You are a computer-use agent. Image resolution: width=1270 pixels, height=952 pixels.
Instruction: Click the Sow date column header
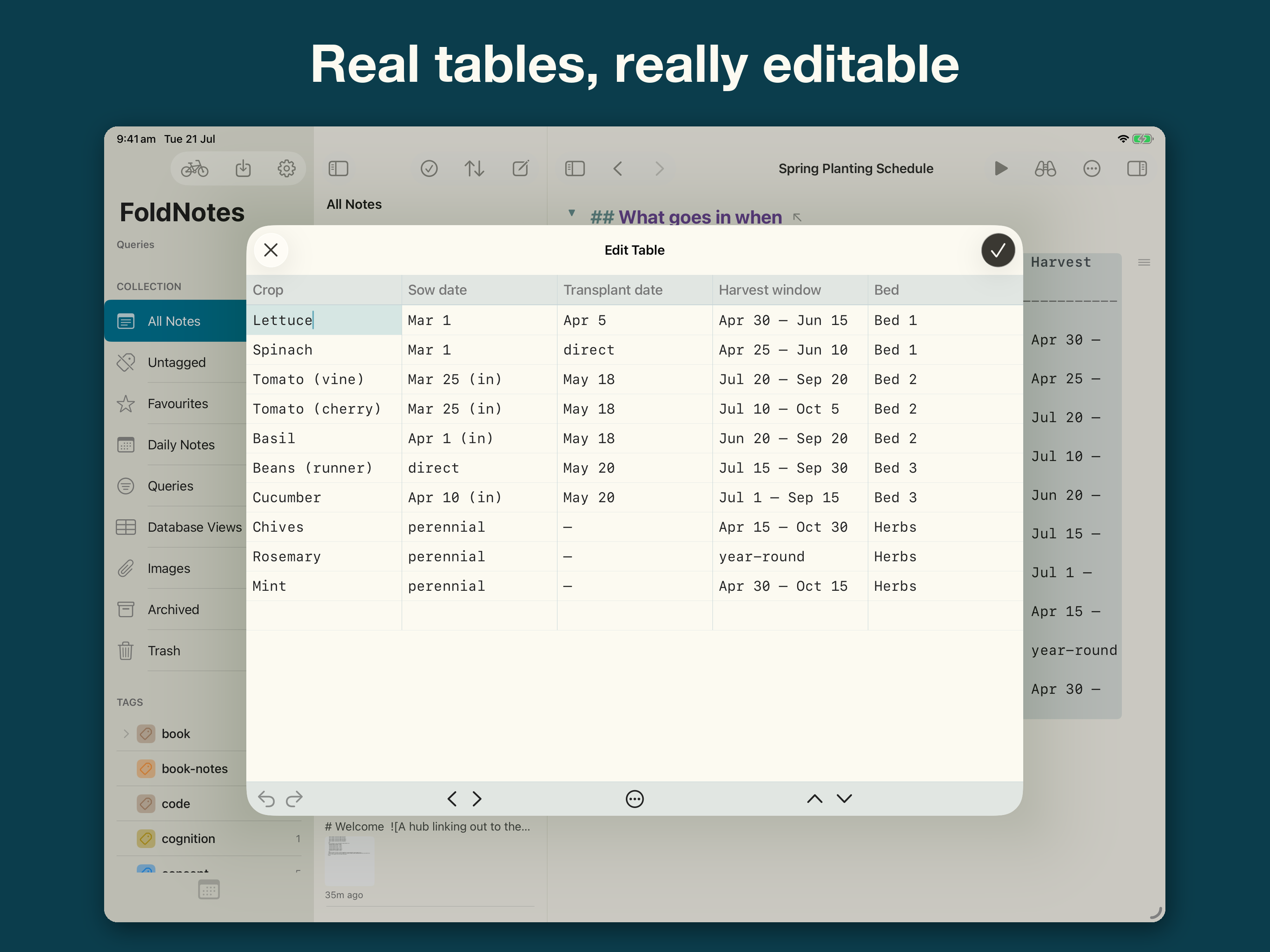point(479,290)
